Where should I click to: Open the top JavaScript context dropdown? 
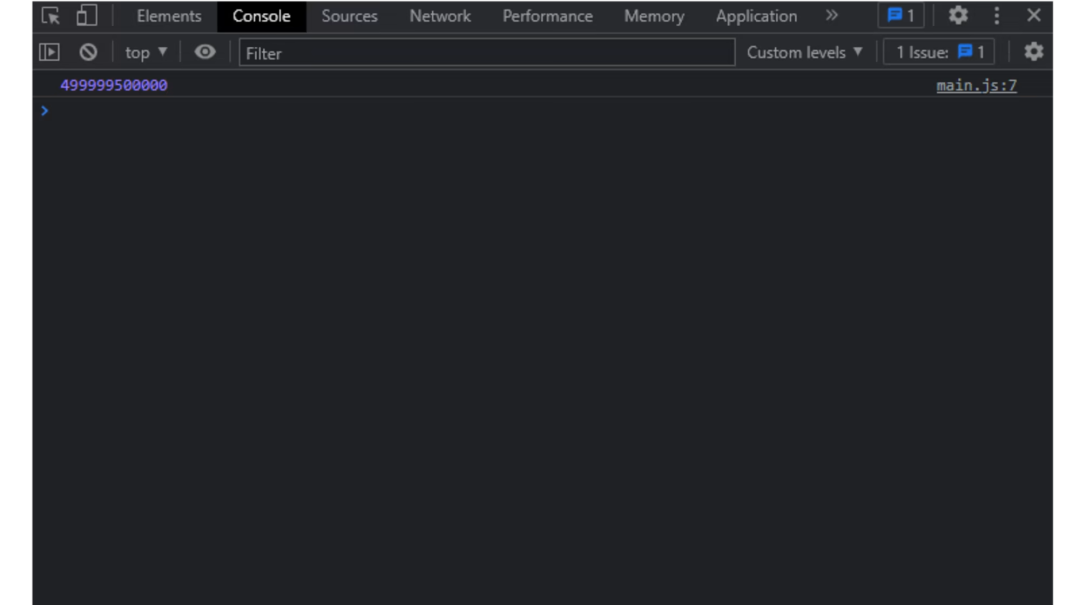(x=146, y=52)
